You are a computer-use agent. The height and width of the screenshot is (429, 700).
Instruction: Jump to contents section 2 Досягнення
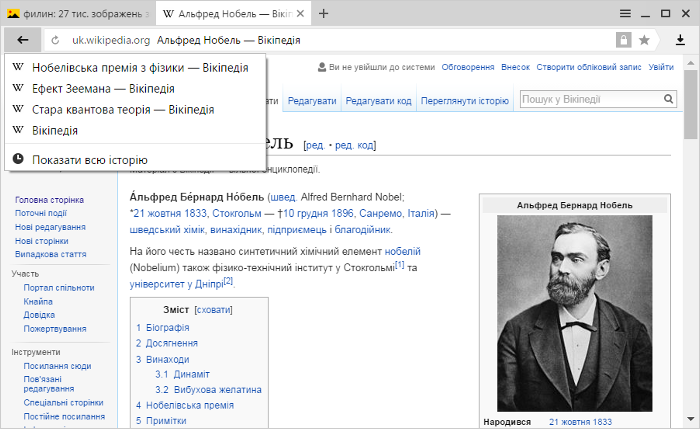[x=167, y=343]
